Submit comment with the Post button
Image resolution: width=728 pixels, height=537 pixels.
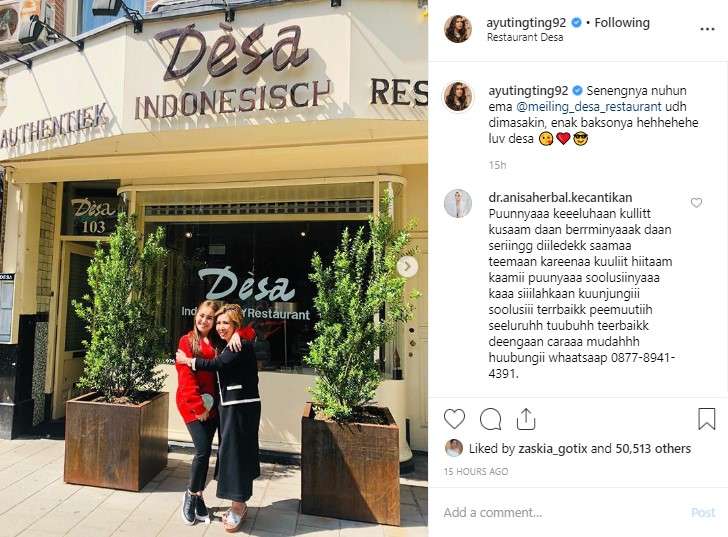pyautogui.click(x=703, y=512)
